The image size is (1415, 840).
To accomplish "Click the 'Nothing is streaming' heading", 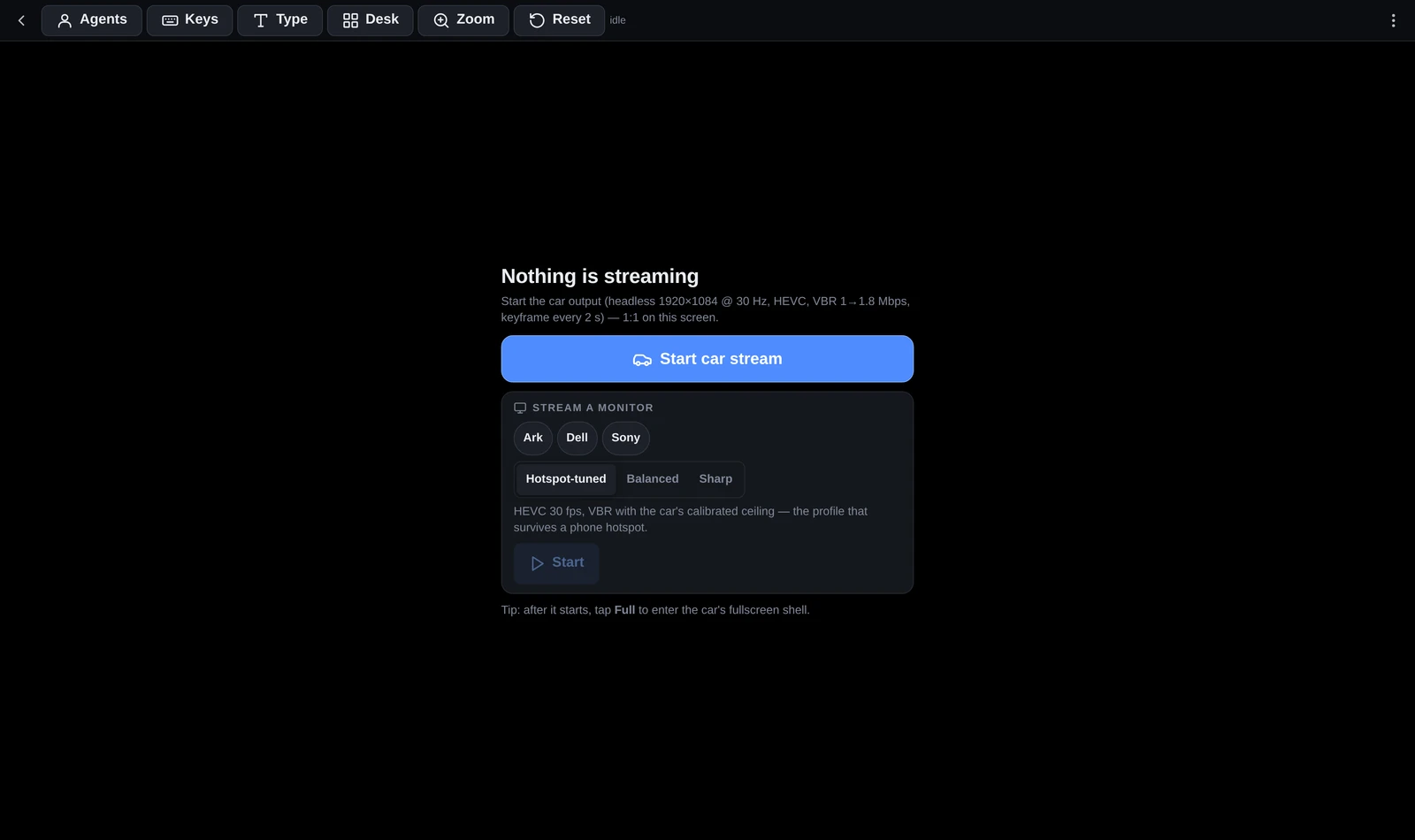I will click(x=600, y=277).
